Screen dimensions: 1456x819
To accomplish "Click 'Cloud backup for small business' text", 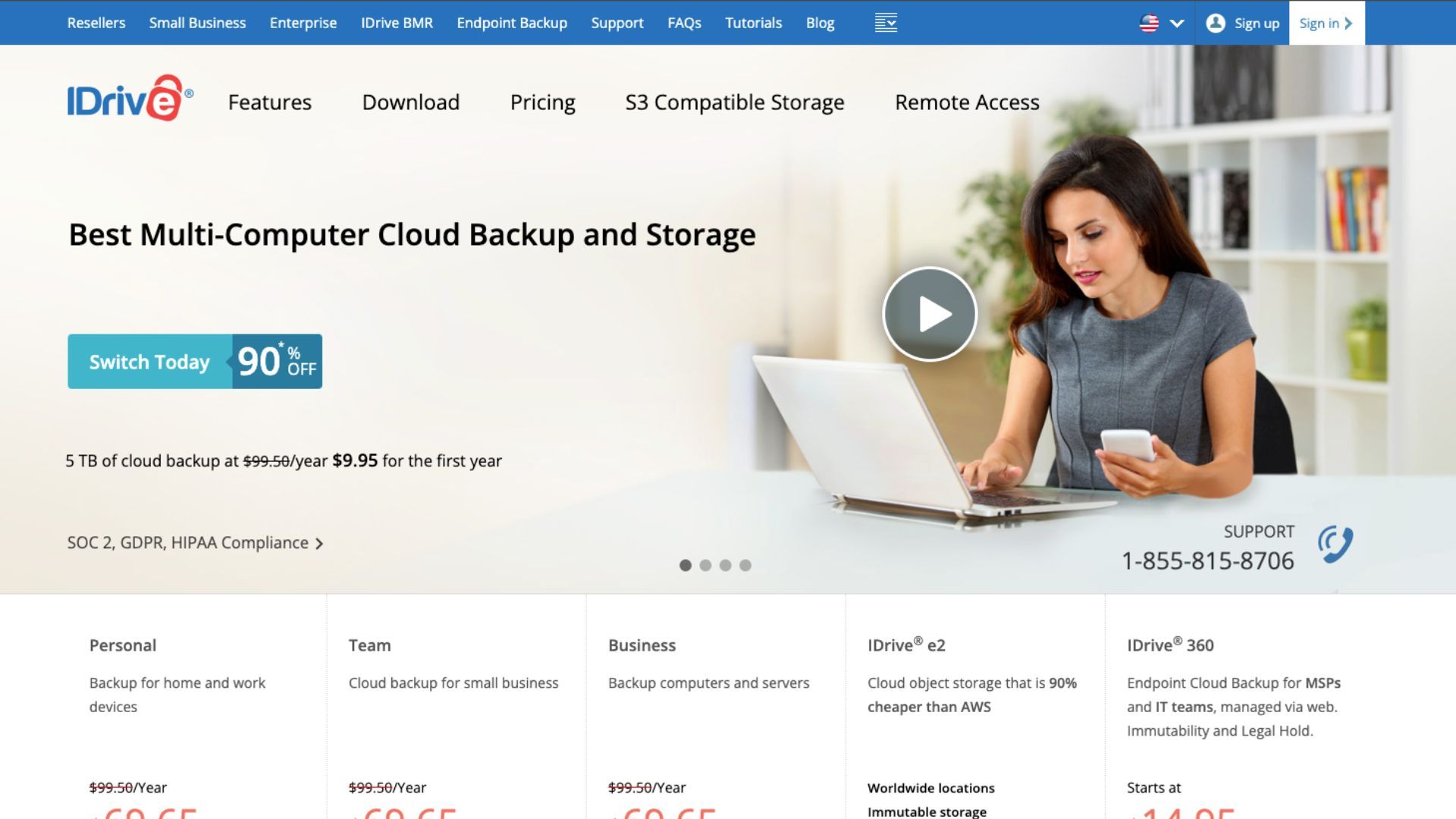I will click(453, 683).
